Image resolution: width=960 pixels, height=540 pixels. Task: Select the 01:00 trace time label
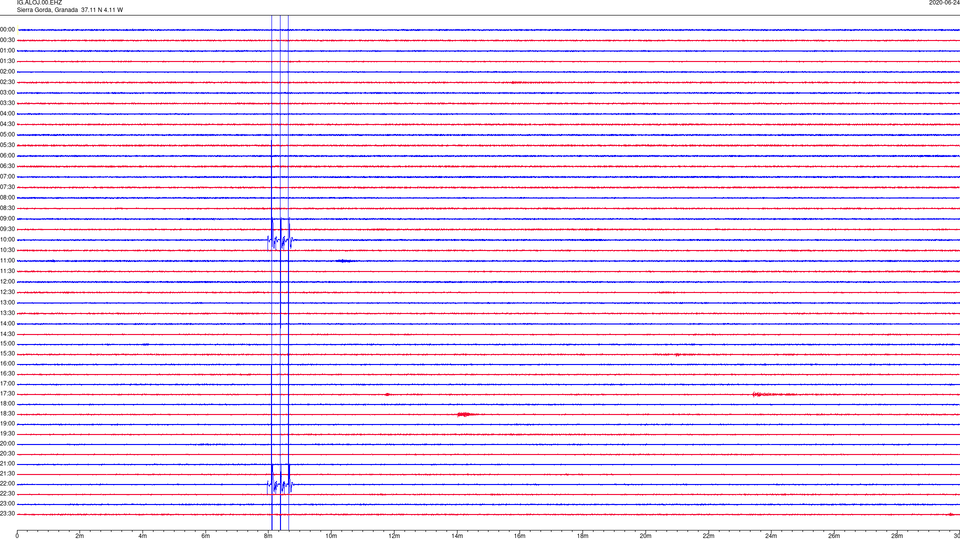click(8, 51)
